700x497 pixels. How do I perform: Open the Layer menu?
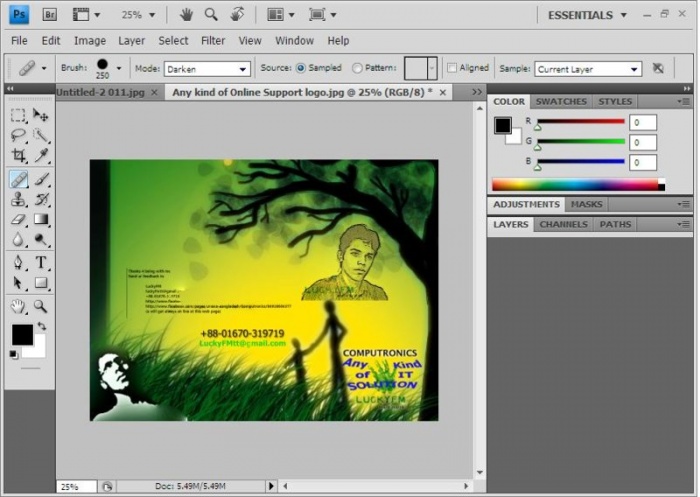pos(131,41)
